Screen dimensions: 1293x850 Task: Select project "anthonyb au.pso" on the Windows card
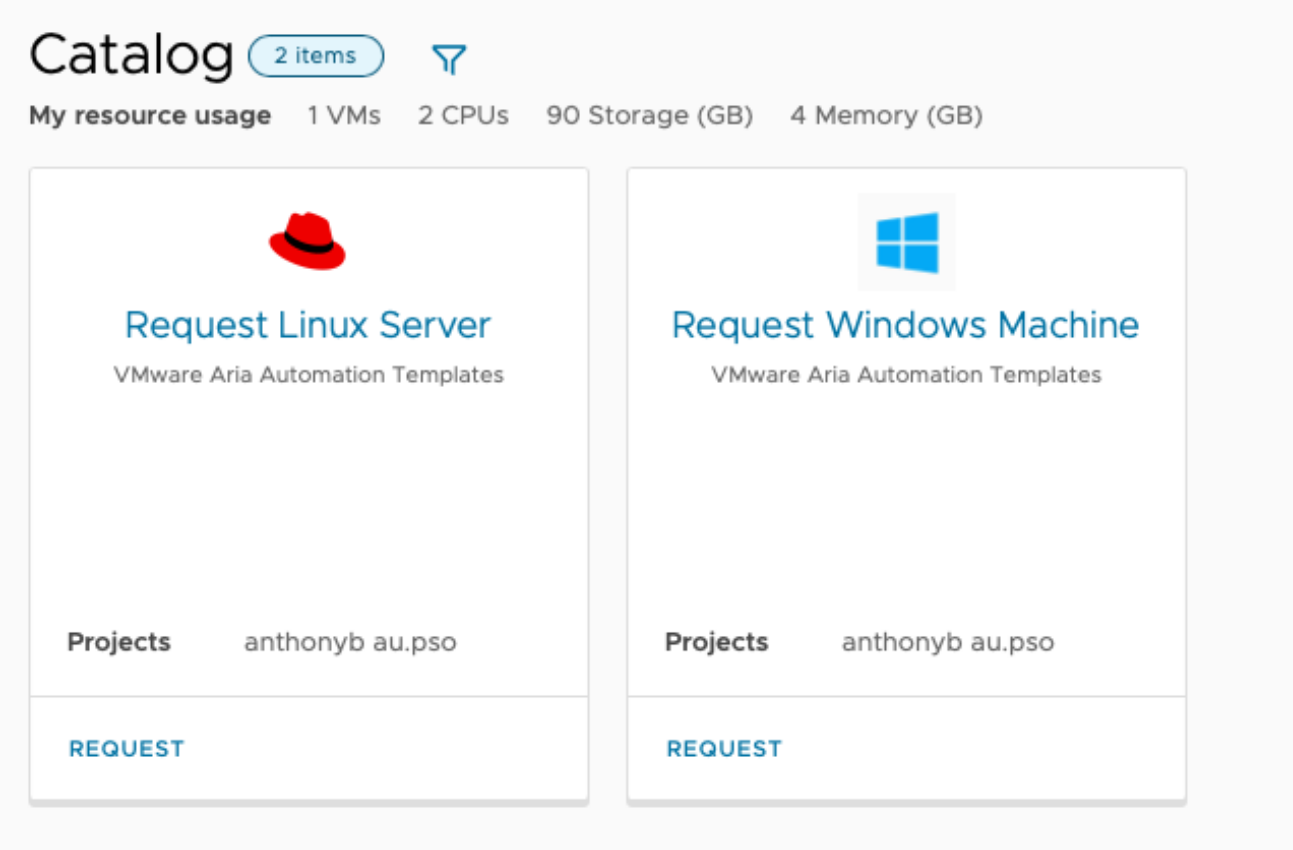tap(948, 642)
